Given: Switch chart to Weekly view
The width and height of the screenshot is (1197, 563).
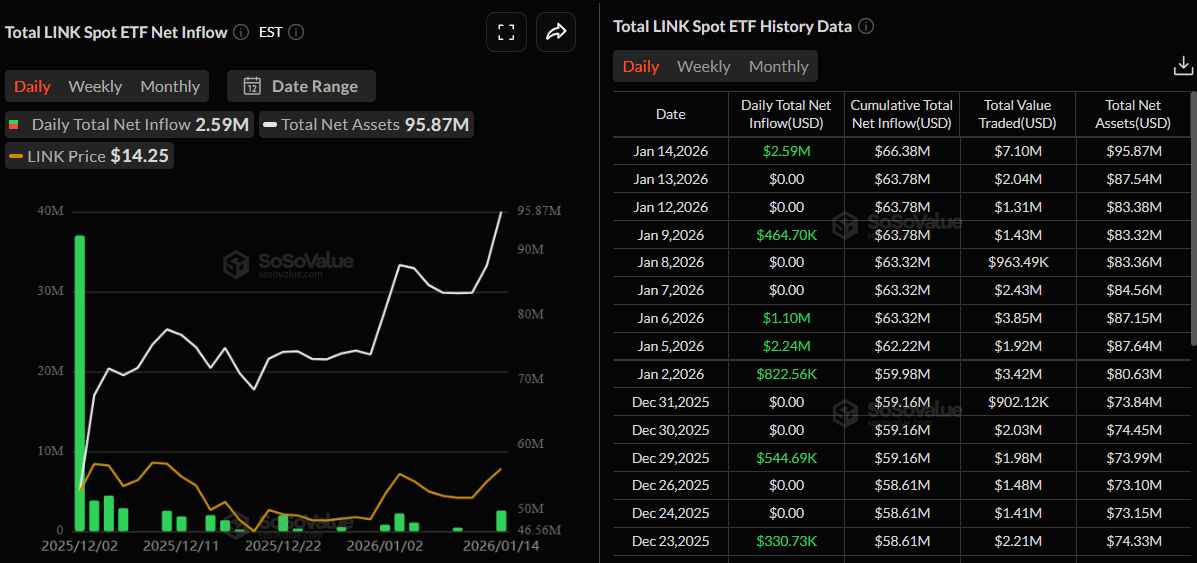Looking at the screenshot, I should point(95,86).
